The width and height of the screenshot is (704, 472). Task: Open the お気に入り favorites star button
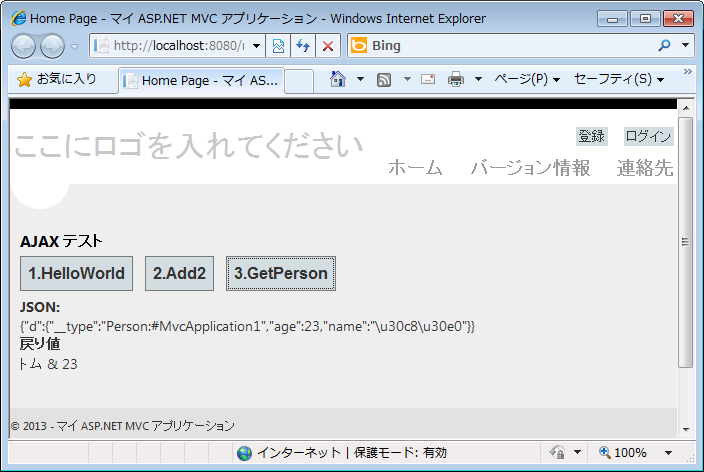pyautogui.click(x=57, y=79)
